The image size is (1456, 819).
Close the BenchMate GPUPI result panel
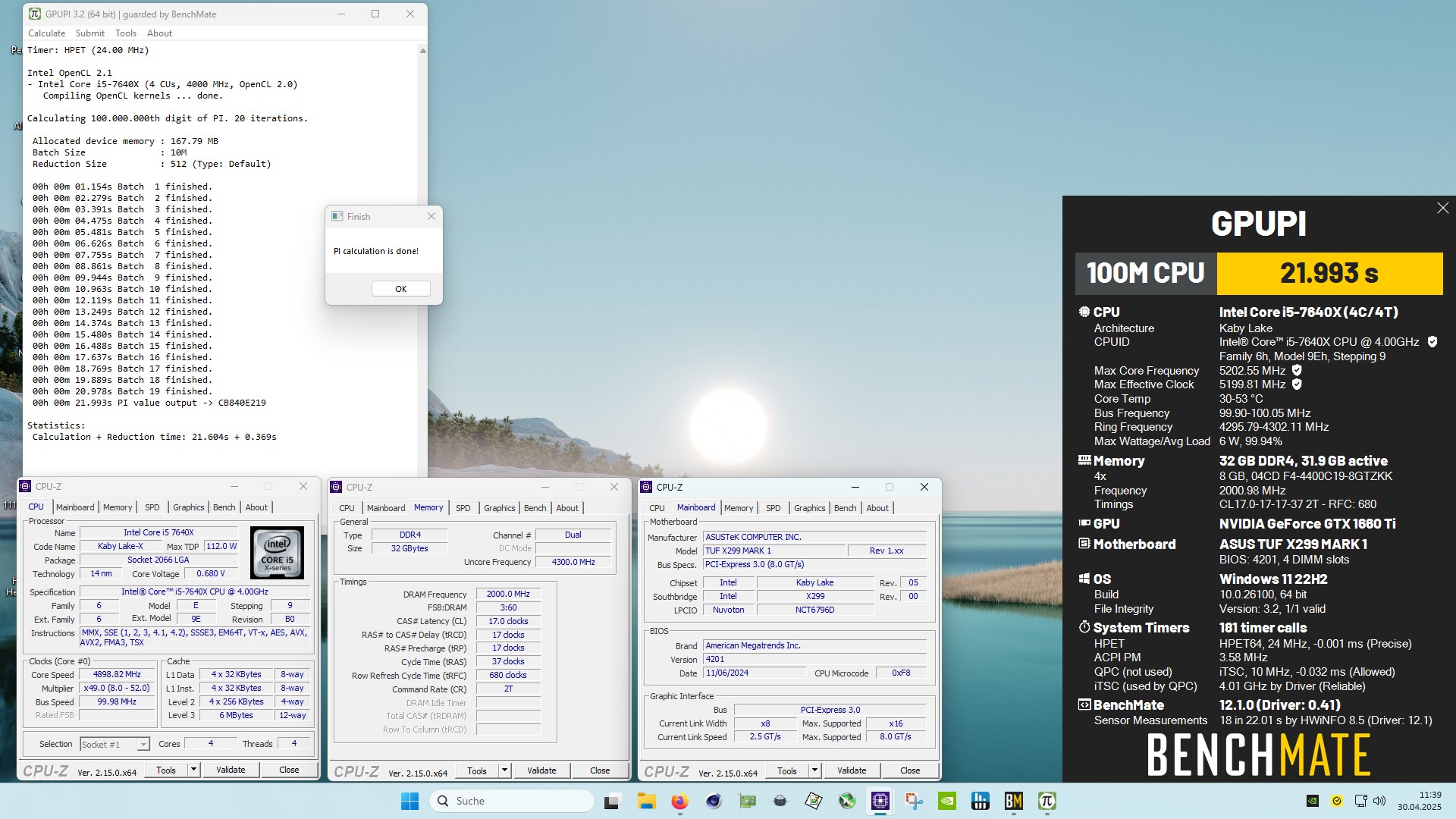[1442, 208]
